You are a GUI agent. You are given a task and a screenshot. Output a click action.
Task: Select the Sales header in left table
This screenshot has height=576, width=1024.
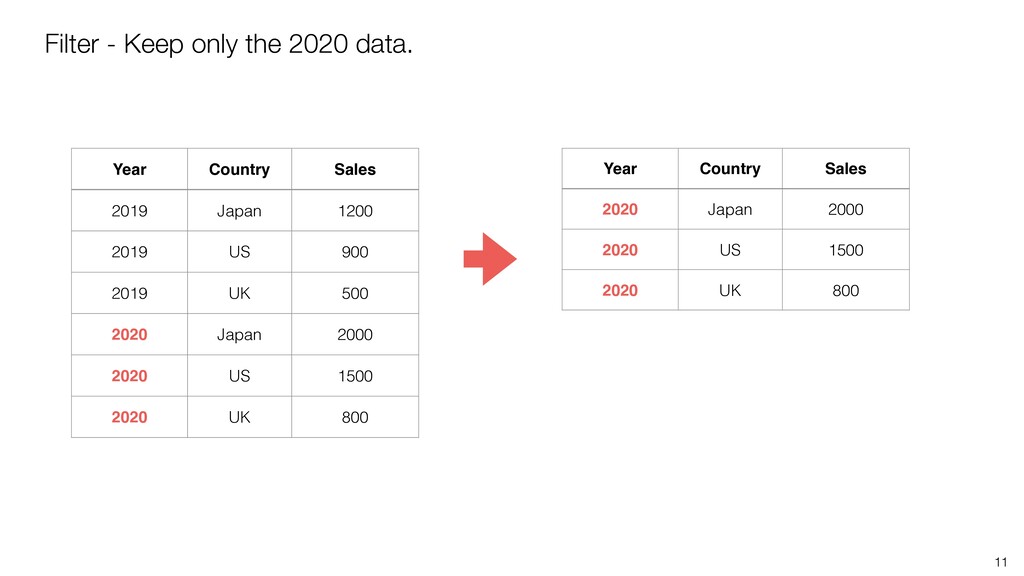tap(355, 169)
